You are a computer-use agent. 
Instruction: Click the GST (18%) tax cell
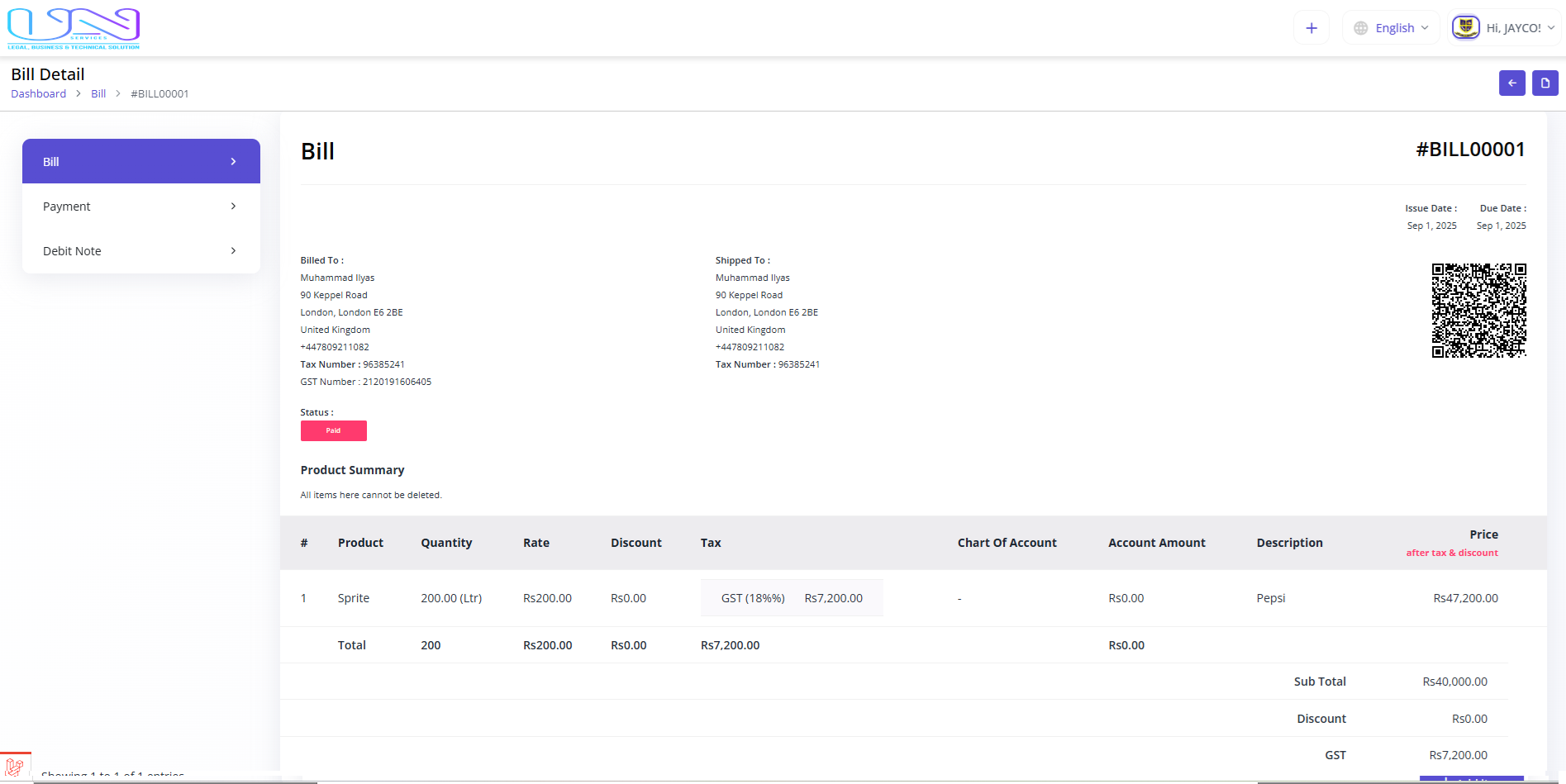pyautogui.click(x=752, y=598)
